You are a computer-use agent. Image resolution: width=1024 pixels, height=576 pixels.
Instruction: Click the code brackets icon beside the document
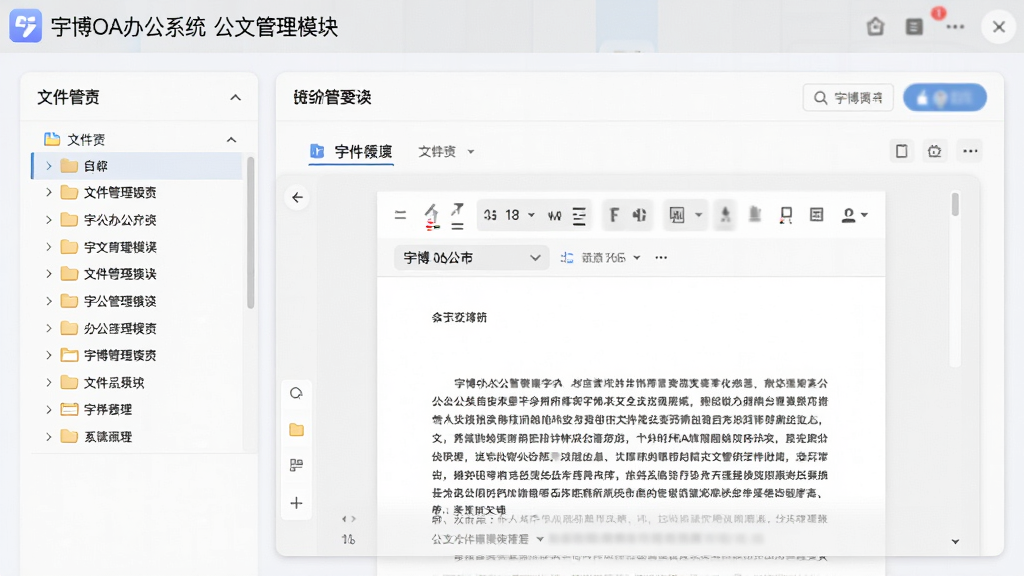(349, 519)
